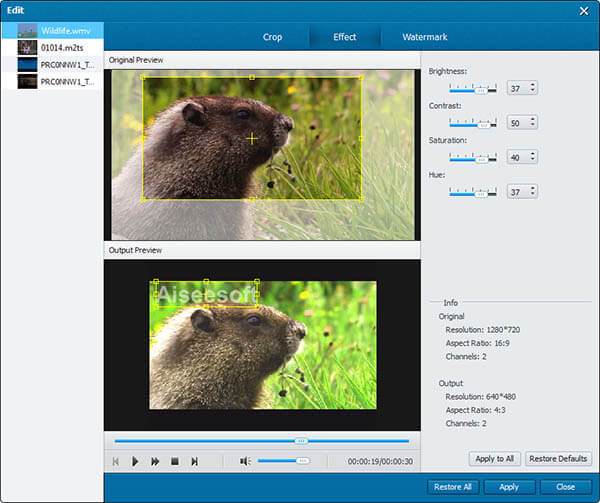Click the next frame icon
The width and height of the screenshot is (600, 503).
(194, 461)
